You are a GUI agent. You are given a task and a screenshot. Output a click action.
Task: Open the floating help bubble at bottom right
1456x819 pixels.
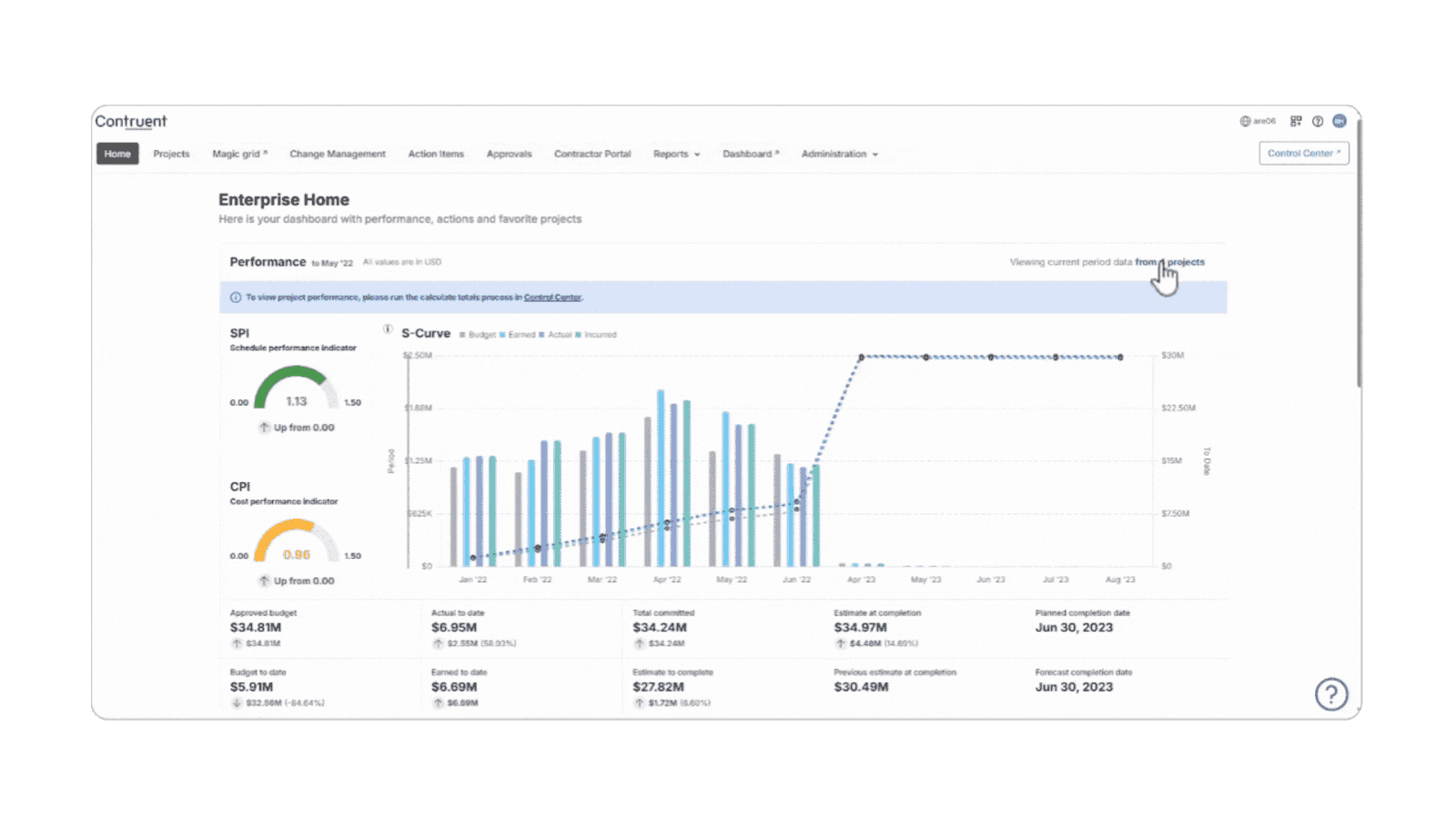pyautogui.click(x=1331, y=693)
